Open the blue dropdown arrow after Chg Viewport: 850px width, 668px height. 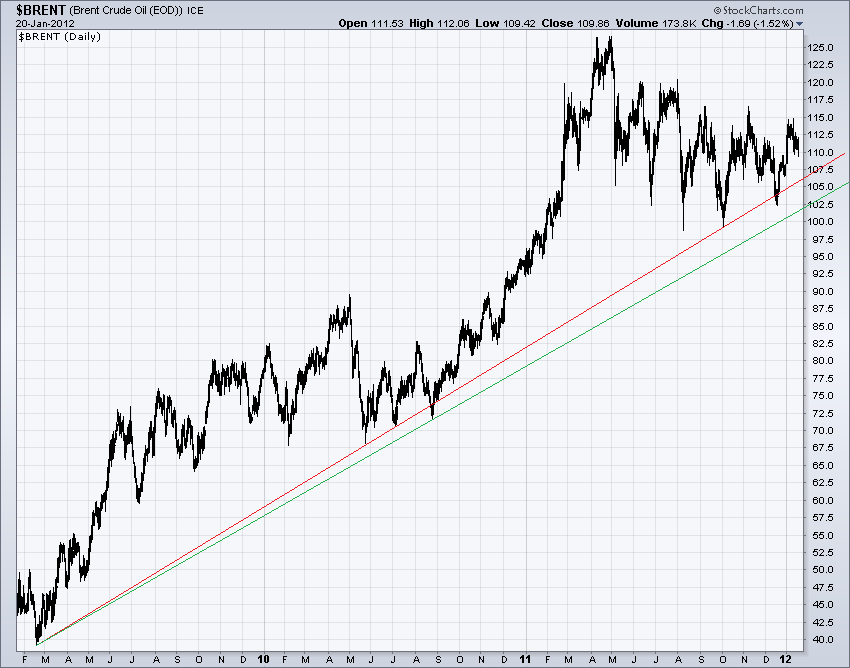click(x=799, y=24)
